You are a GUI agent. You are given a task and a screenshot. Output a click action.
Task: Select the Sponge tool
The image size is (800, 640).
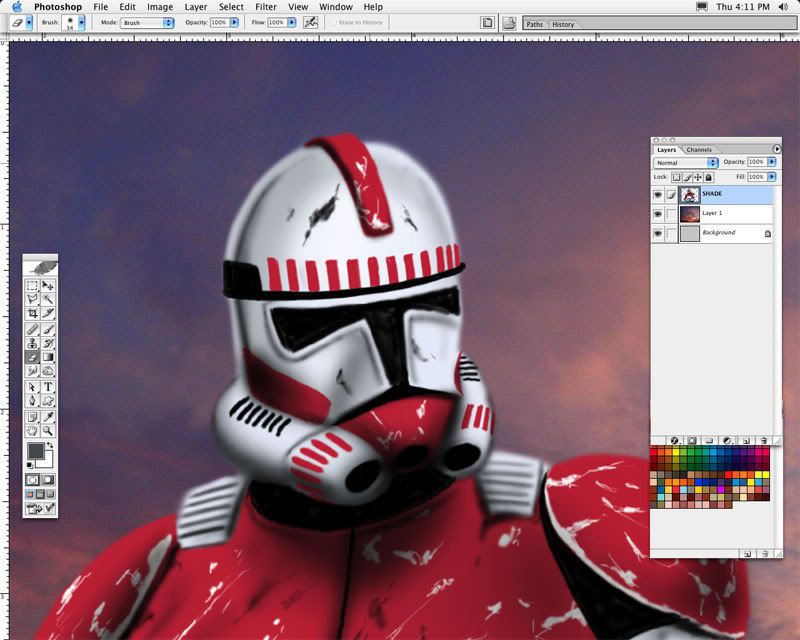click(48, 371)
